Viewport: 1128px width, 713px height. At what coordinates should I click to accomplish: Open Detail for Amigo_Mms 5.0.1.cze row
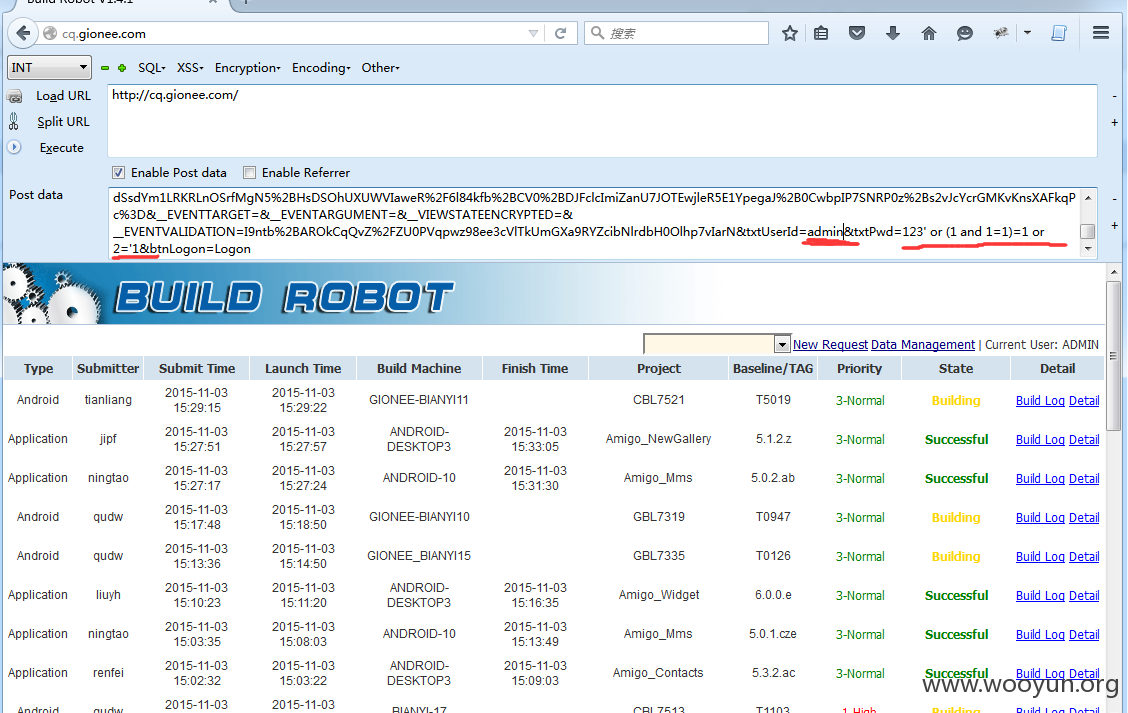1083,634
